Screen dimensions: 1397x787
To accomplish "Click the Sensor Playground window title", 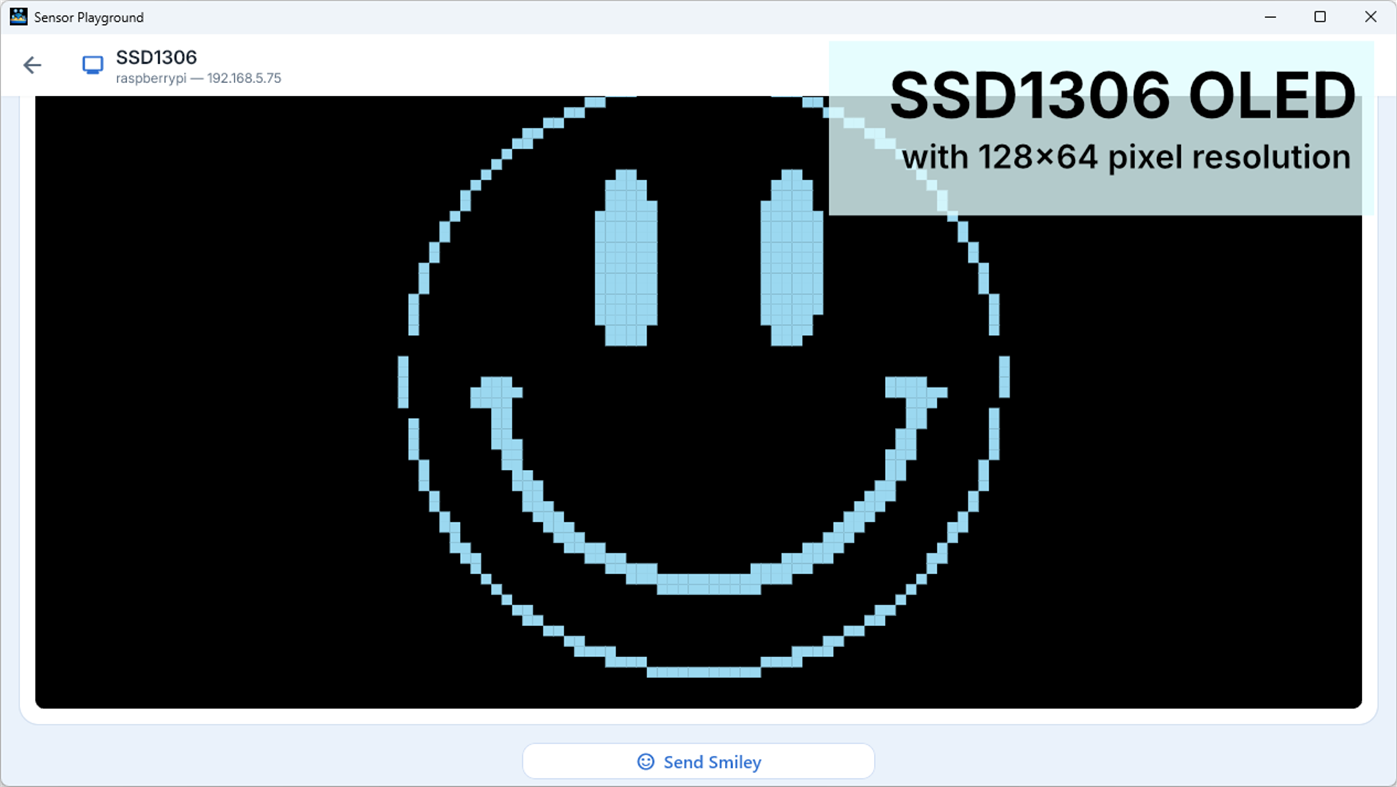I will (x=89, y=17).
